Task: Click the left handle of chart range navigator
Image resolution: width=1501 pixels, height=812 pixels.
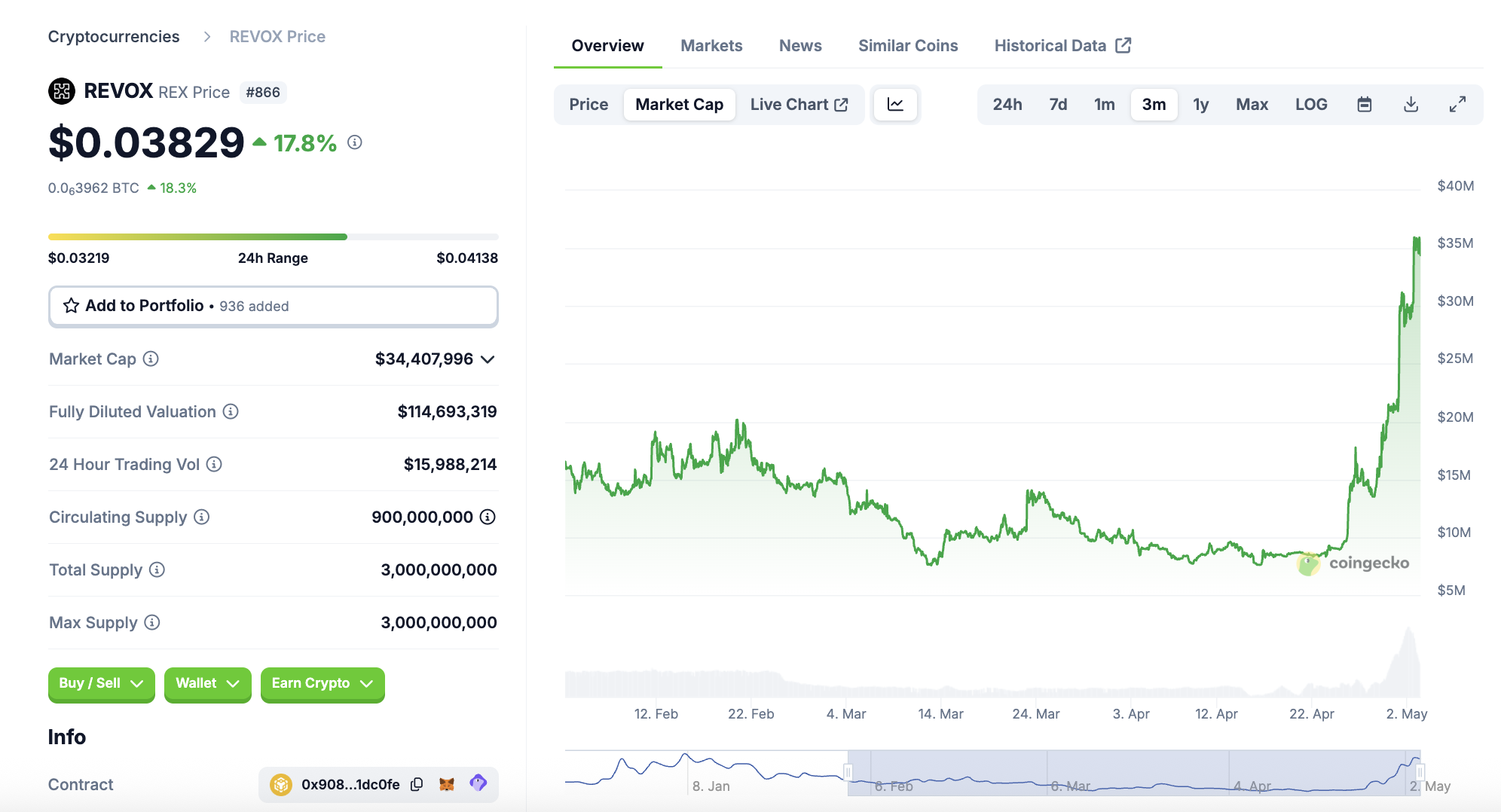Action: point(848,772)
